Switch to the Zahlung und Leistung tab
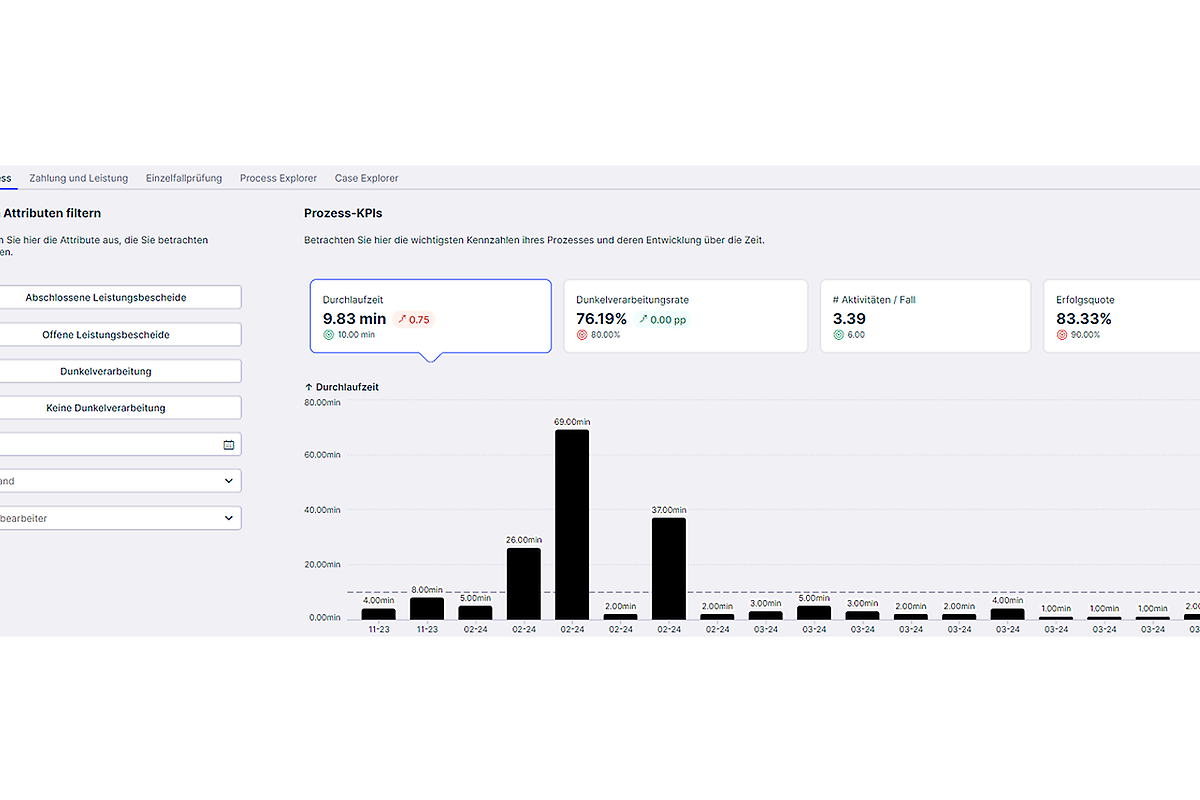1200x800 pixels. 79,178
